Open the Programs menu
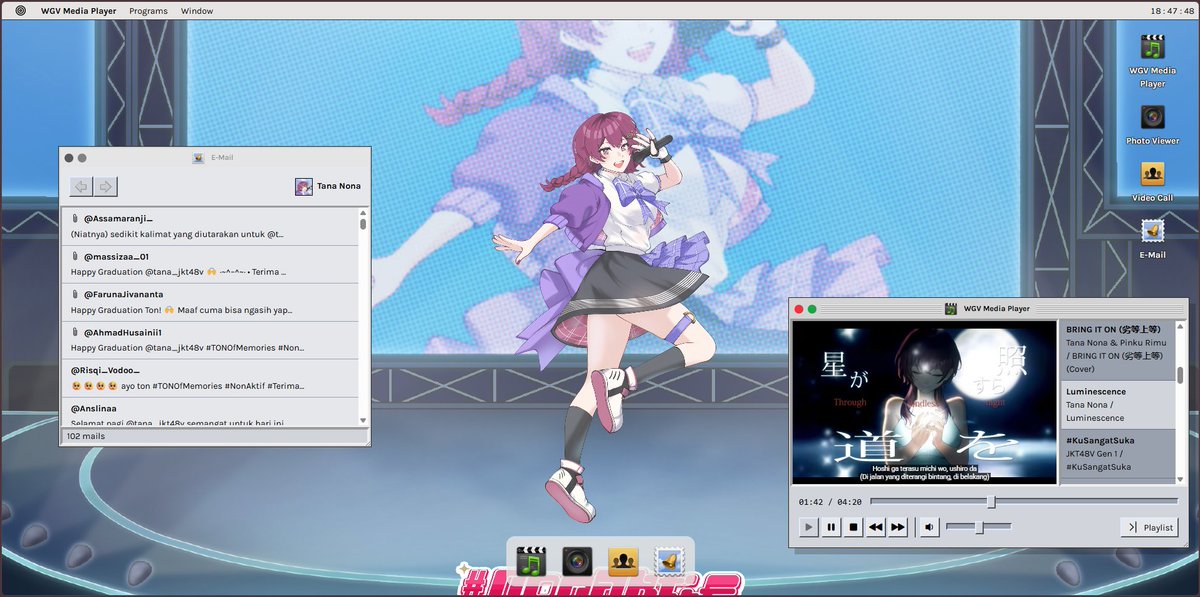1200x597 pixels. 148,10
